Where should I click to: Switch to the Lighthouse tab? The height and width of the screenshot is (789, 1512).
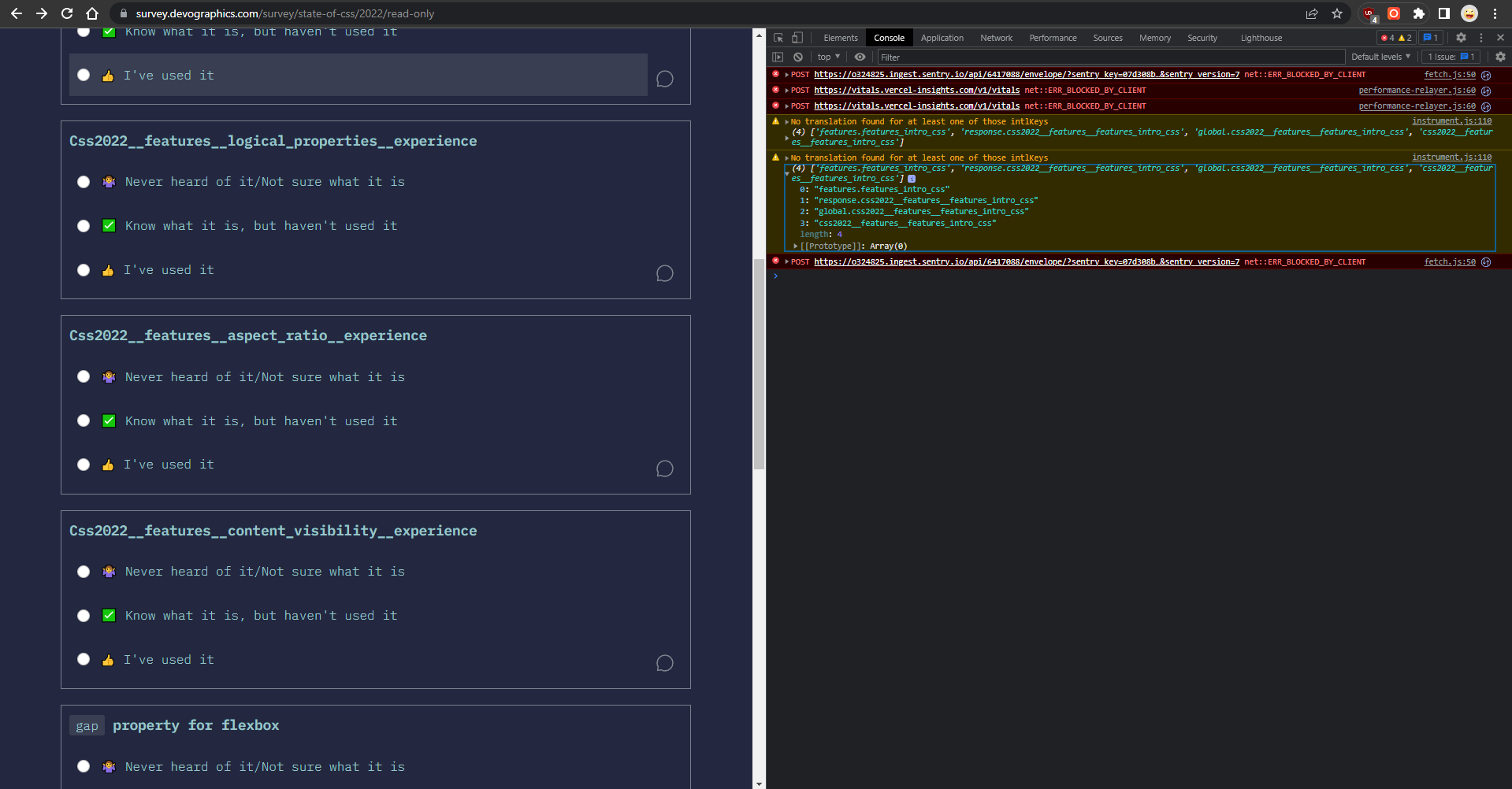pos(1261,38)
